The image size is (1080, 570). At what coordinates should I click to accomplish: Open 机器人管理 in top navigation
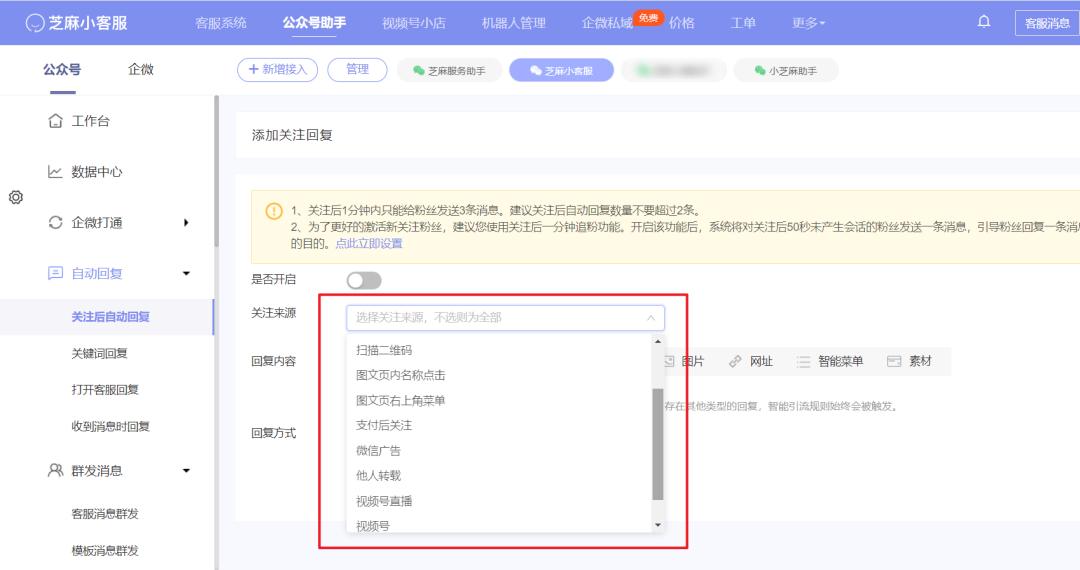tap(514, 23)
